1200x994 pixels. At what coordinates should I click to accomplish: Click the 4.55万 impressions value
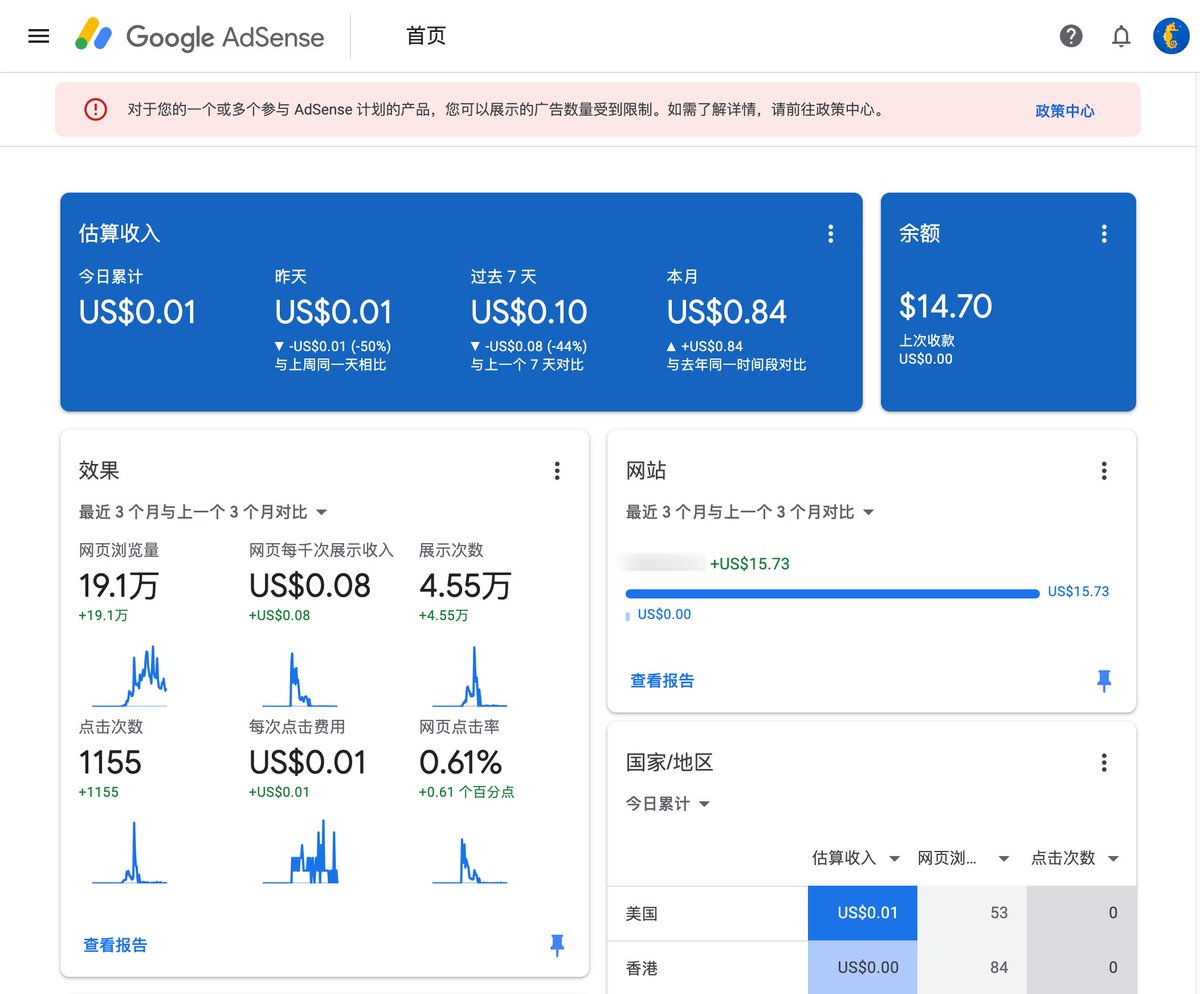click(465, 585)
